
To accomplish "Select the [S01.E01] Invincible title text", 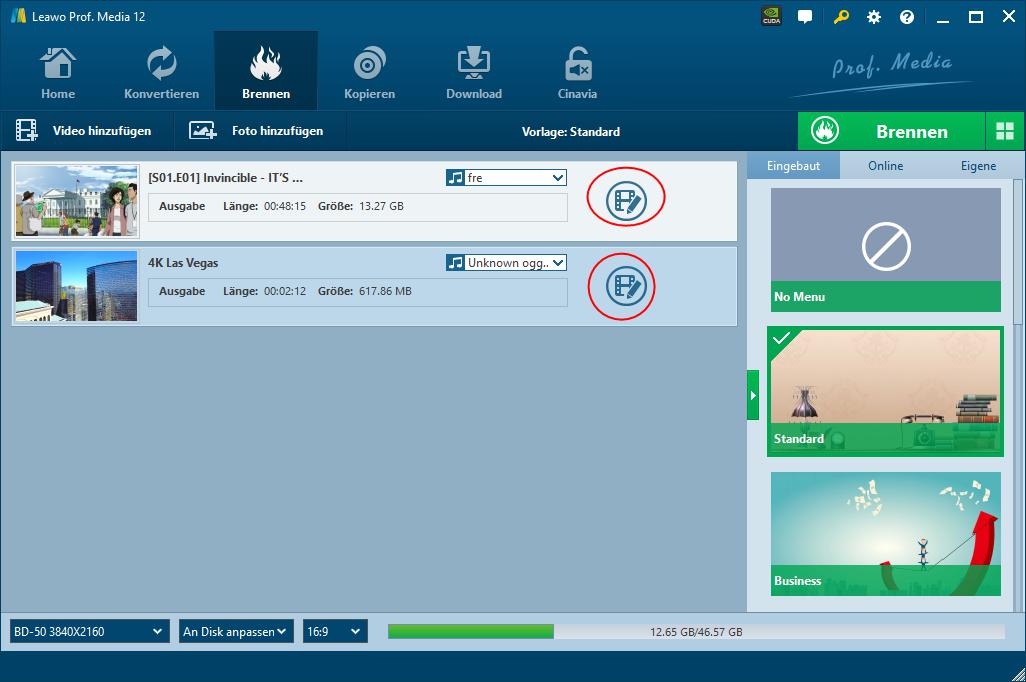I will click(225, 177).
